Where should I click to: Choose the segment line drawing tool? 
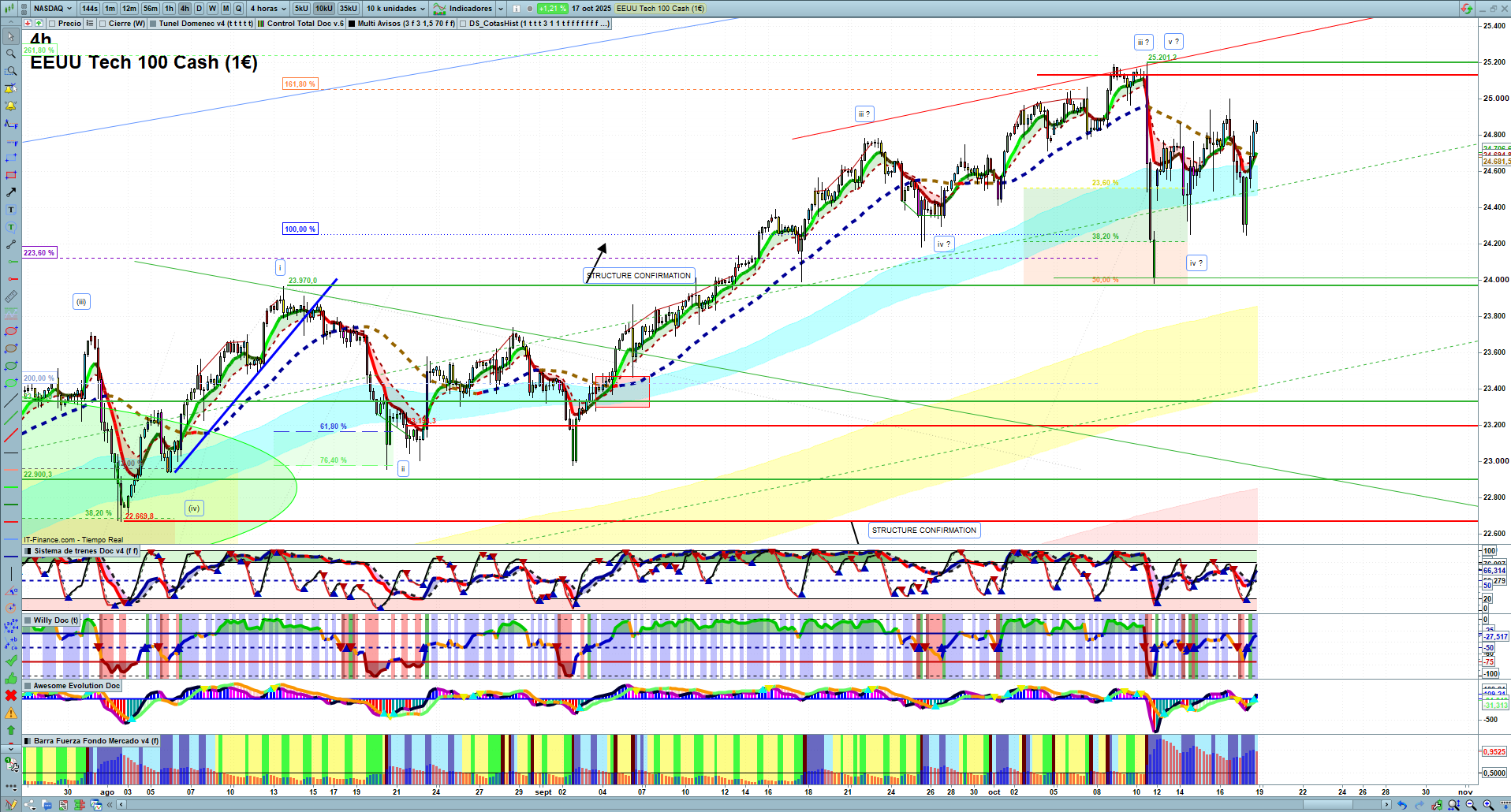point(10,244)
